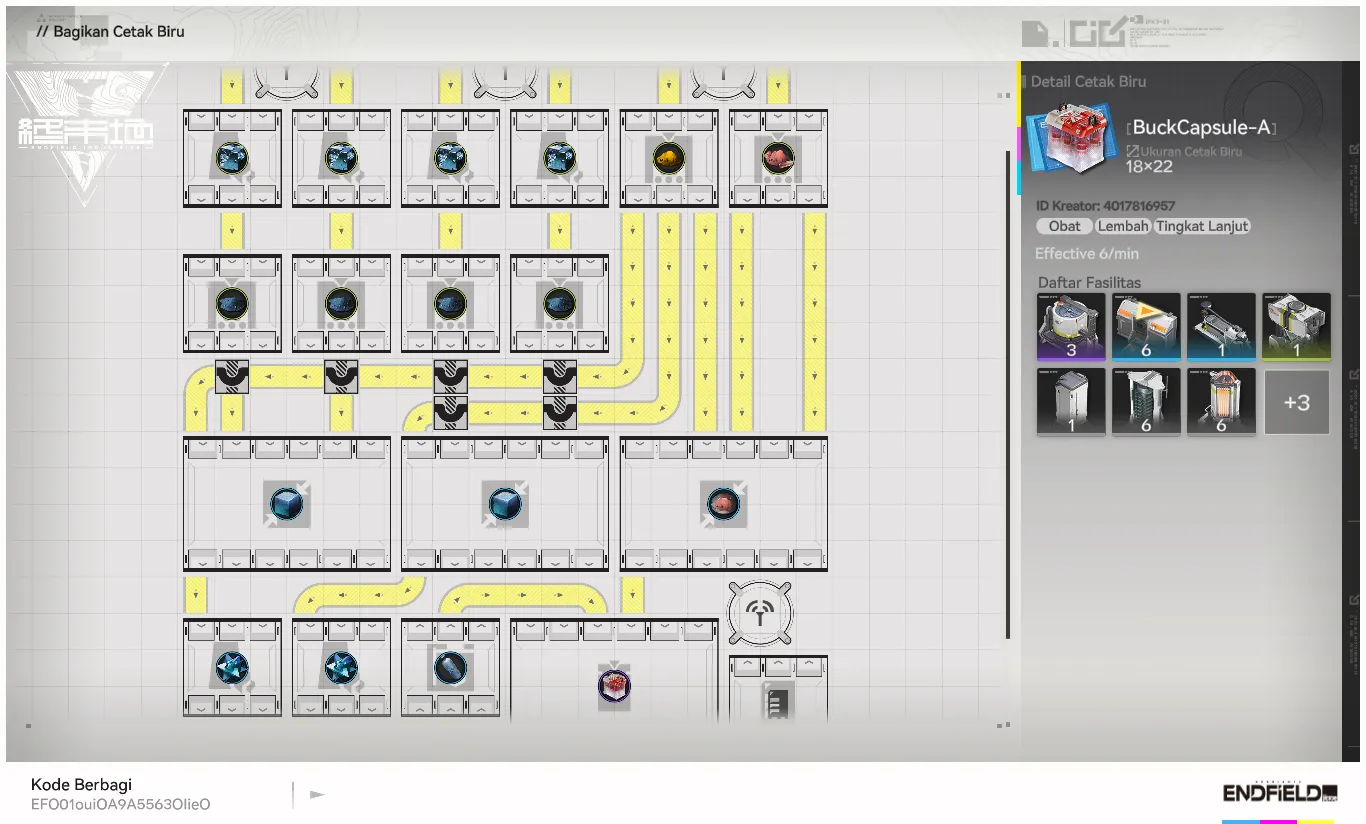Viewport: 1366px width, 824px height.
Task: Expand the +3 hidden facilities tile
Action: point(1296,401)
